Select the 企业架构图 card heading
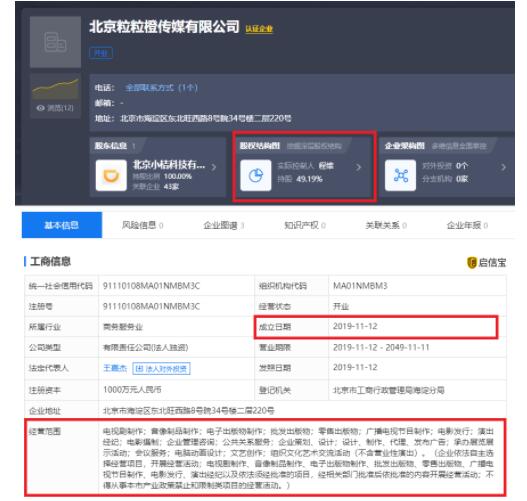Image resolution: width=527 pixels, height=501 pixels. pyautogui.click(x=404, y=145)
